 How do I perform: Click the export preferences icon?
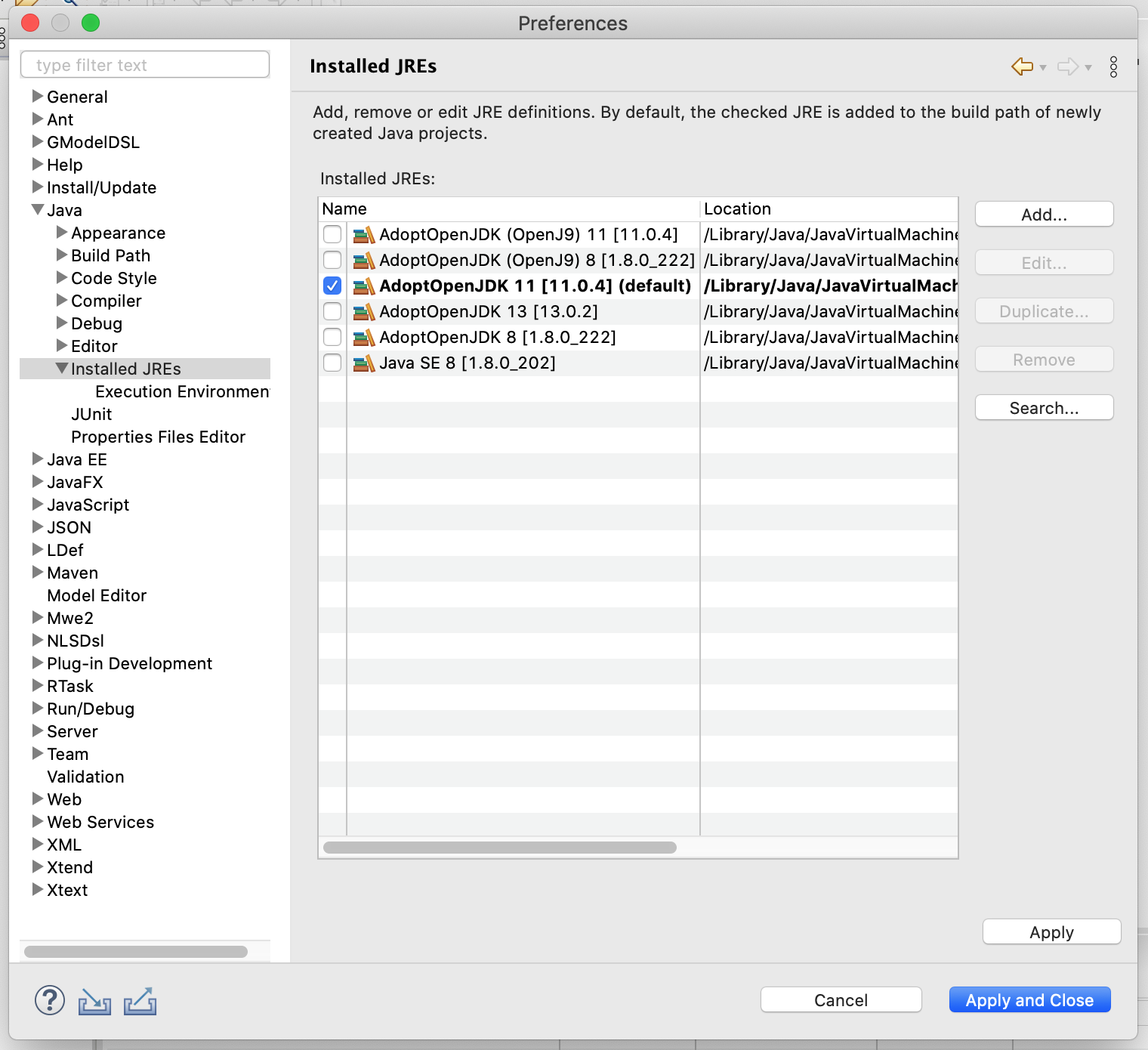pos(140,1002)
